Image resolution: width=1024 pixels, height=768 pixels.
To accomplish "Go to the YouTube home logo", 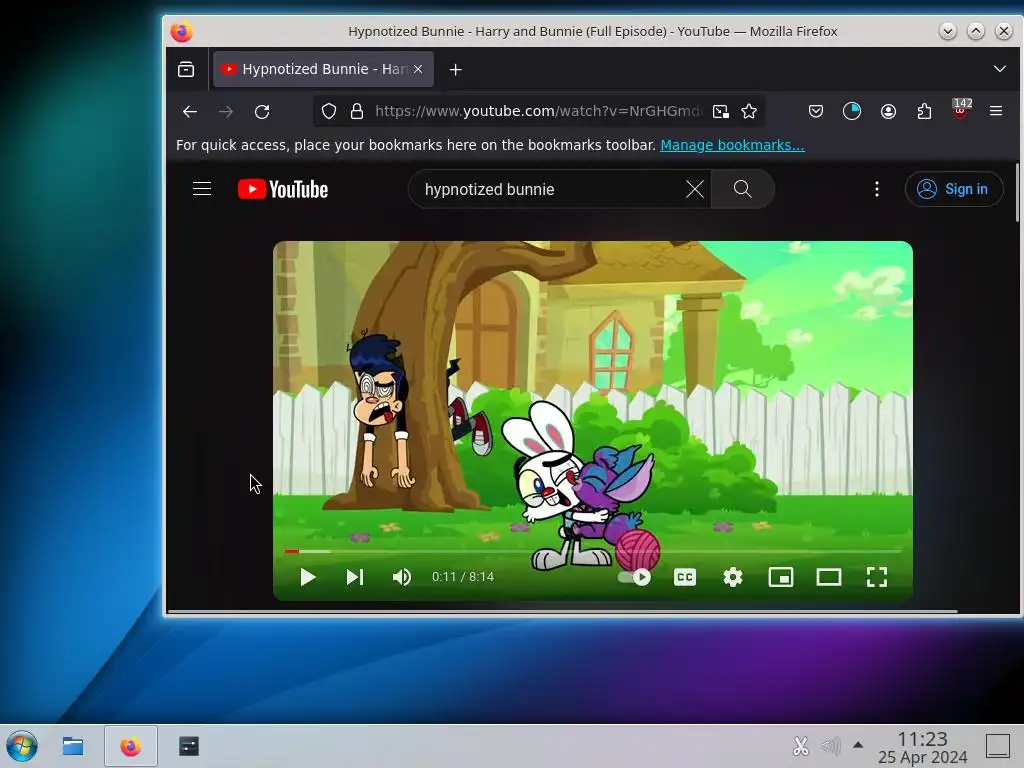I will (283, 189).
